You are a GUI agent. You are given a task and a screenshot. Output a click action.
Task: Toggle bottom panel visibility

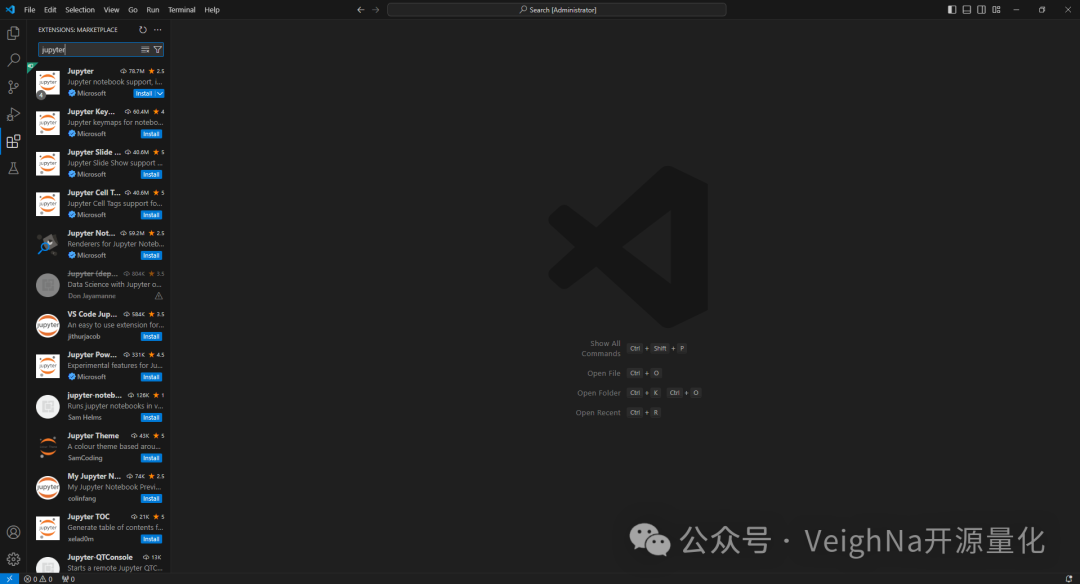pos(967,10)
